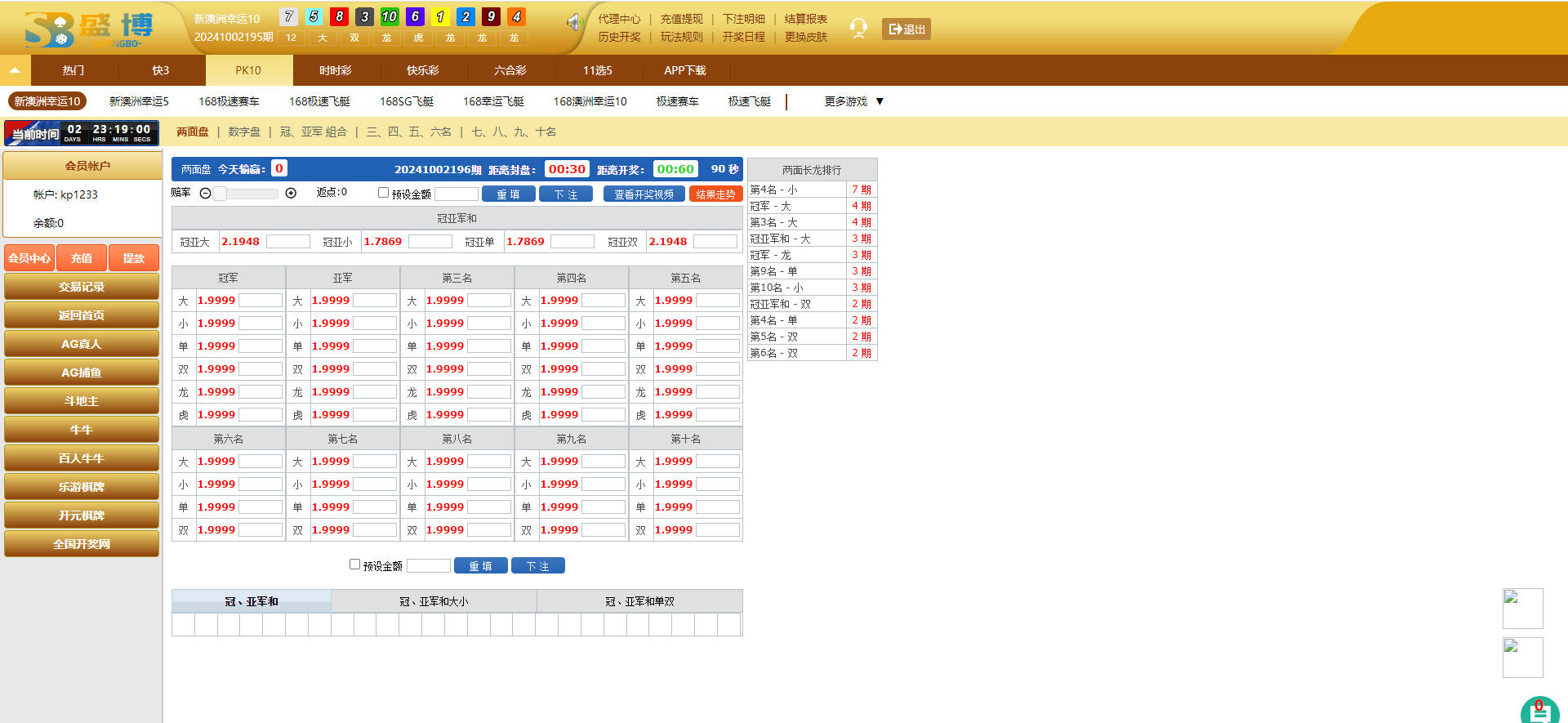Image resolution: width=1568 pixels, height=723 pixels.
Task: Tick the bottom 预设金额 checkbox
Action: 354,565
